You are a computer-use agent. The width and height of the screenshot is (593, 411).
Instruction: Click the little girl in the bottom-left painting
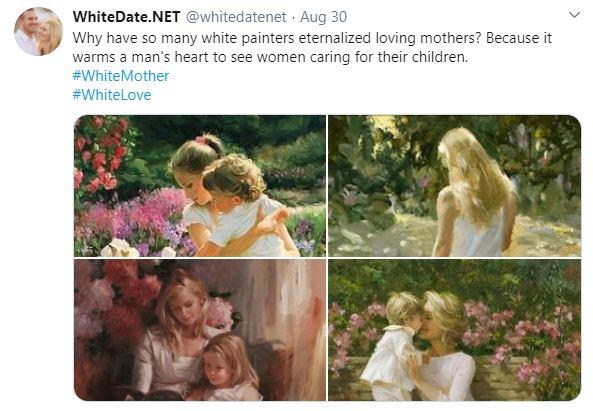227,367
